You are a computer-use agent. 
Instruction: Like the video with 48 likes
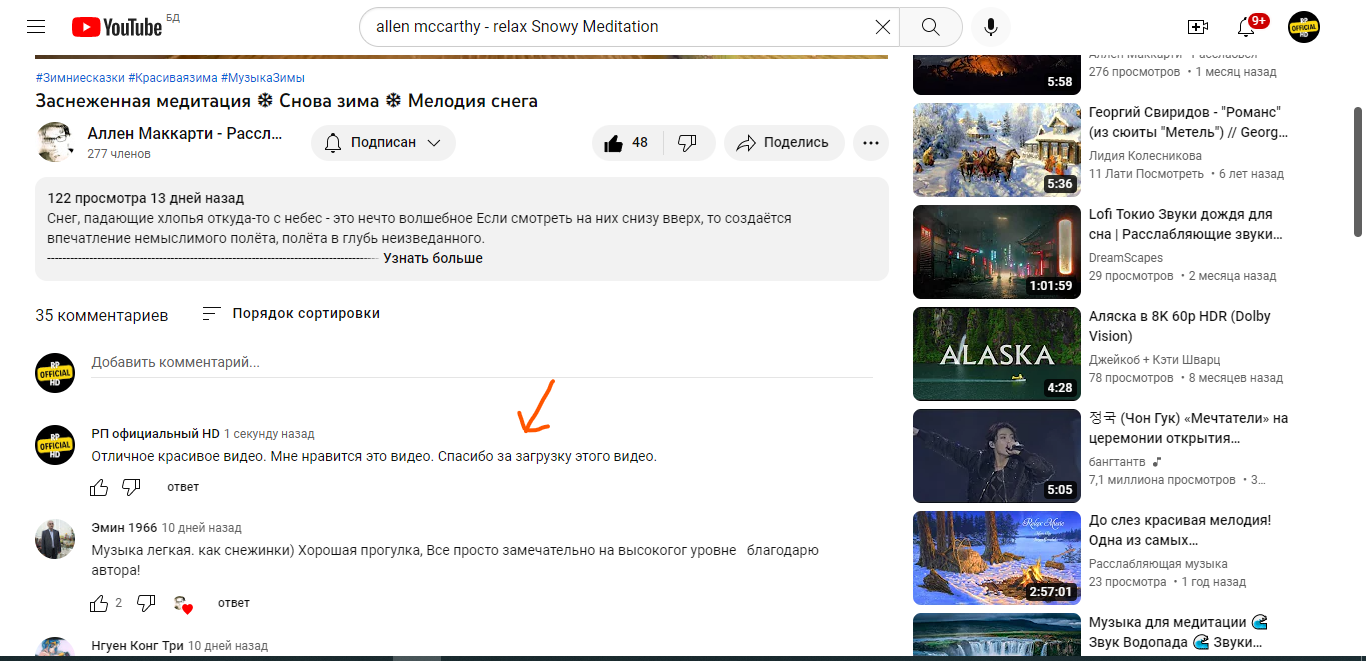pyautogui.click(x=627, y=143)
